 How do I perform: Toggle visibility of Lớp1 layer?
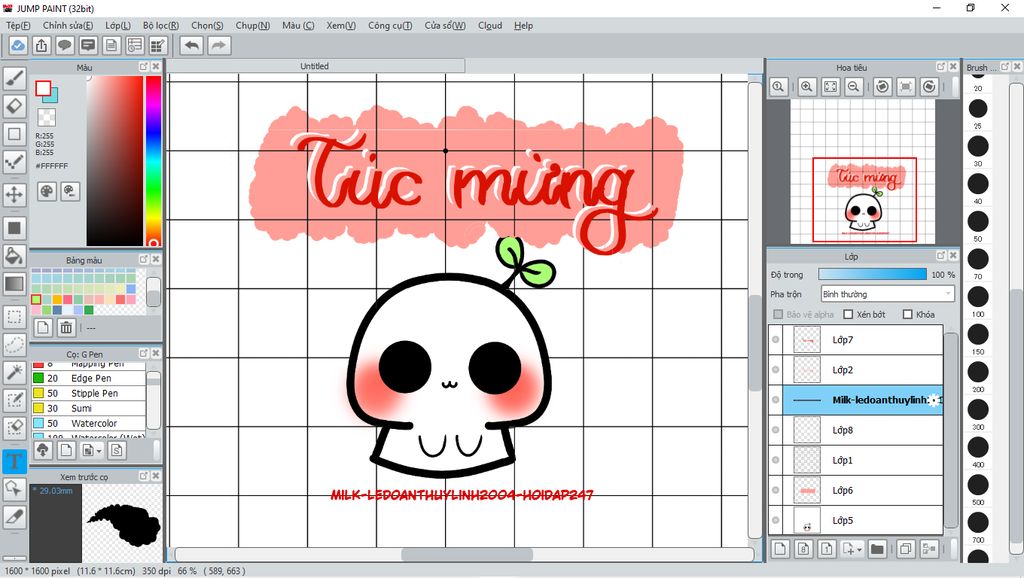coord(776,460)
